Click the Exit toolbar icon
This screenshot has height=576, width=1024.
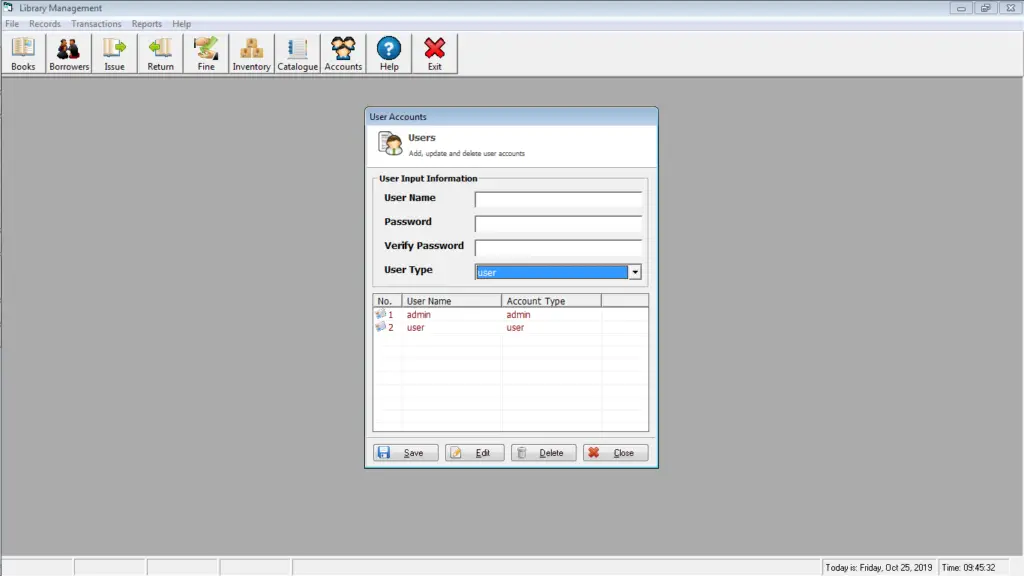[434, 52]
